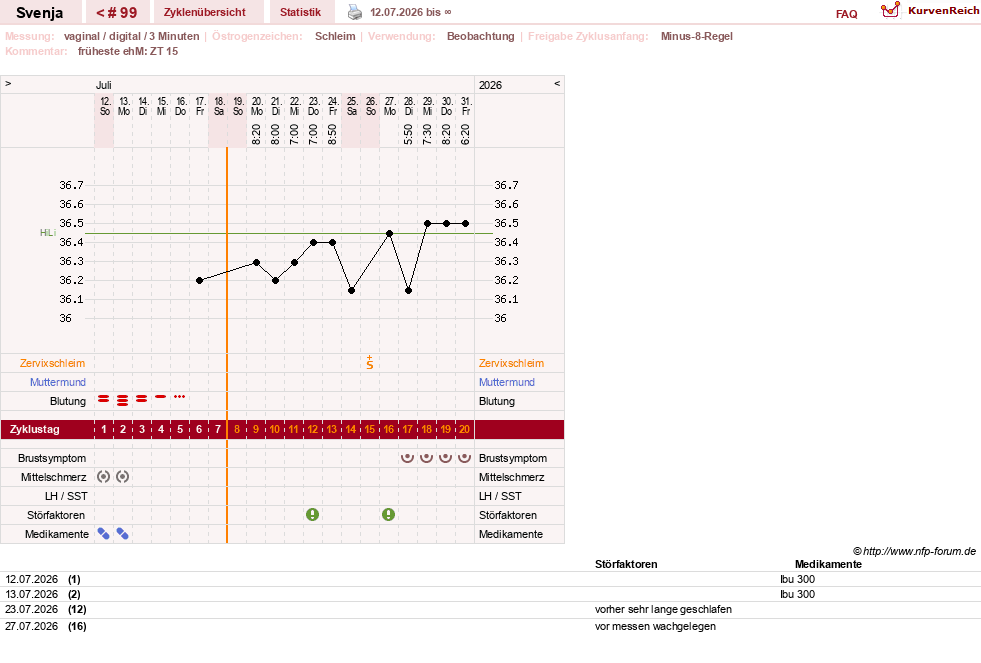Click the Brustsymptom icon on cycle day 18

coord(427,457)
